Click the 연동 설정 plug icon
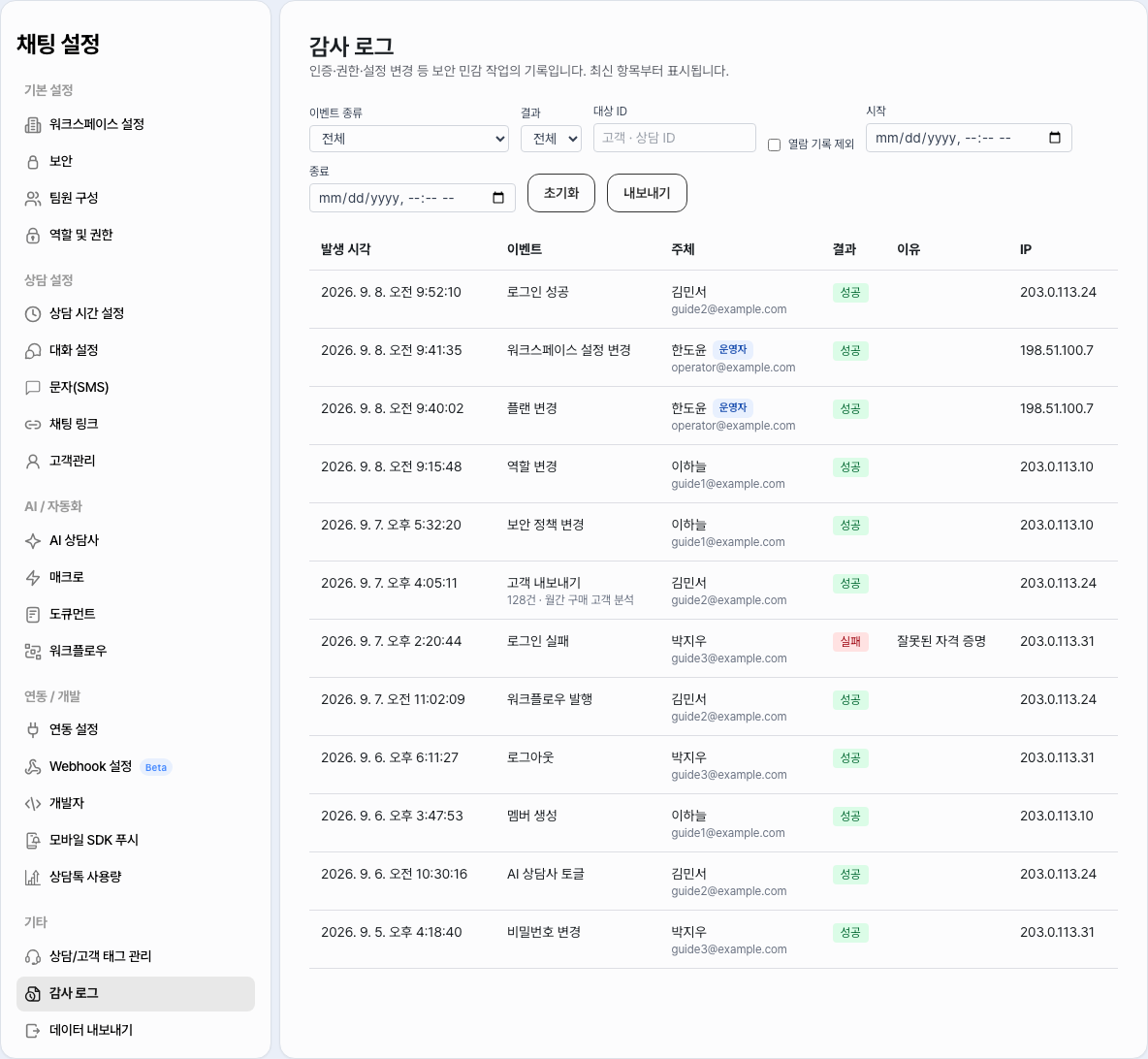 pos(33,729)
